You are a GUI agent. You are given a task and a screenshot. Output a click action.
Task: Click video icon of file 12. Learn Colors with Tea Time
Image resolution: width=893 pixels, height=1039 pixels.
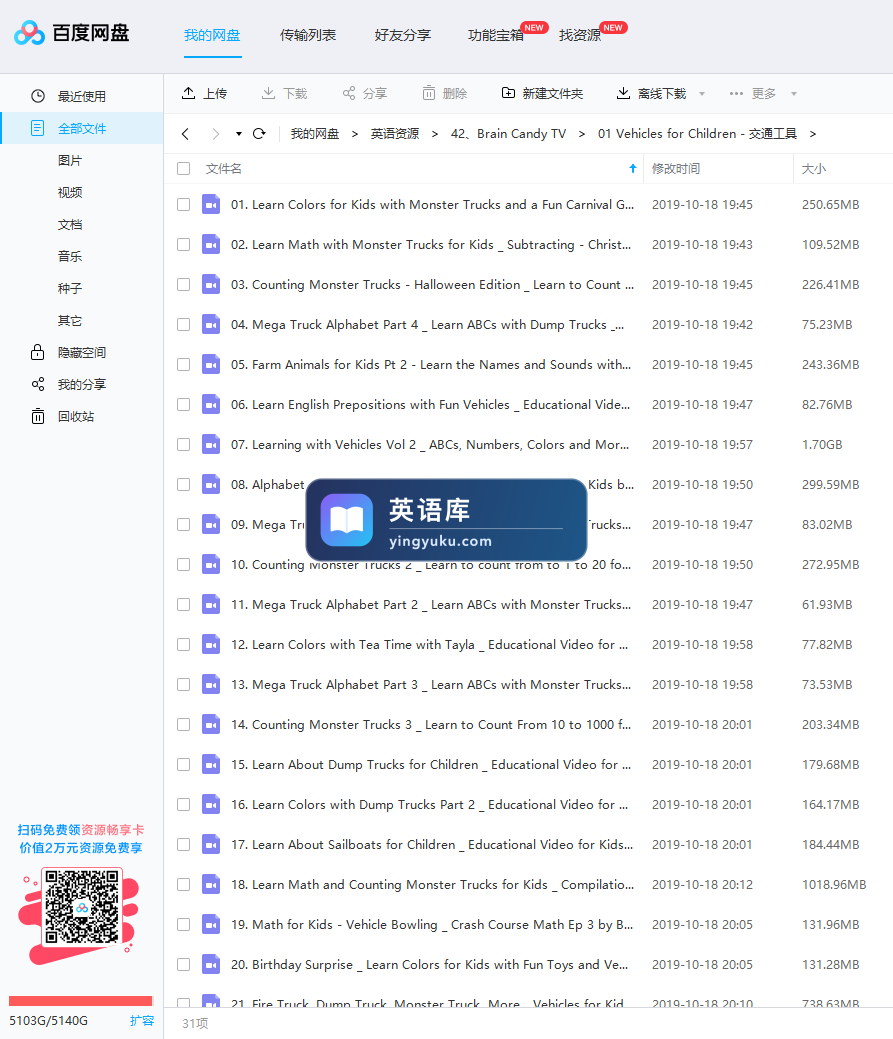click(x=211, y=645)
